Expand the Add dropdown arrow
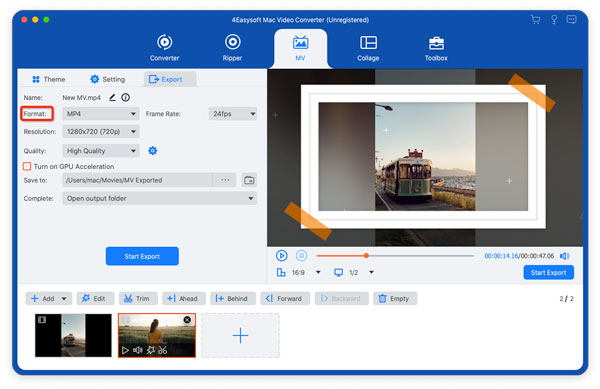600x389 pixels. [64, 298]
